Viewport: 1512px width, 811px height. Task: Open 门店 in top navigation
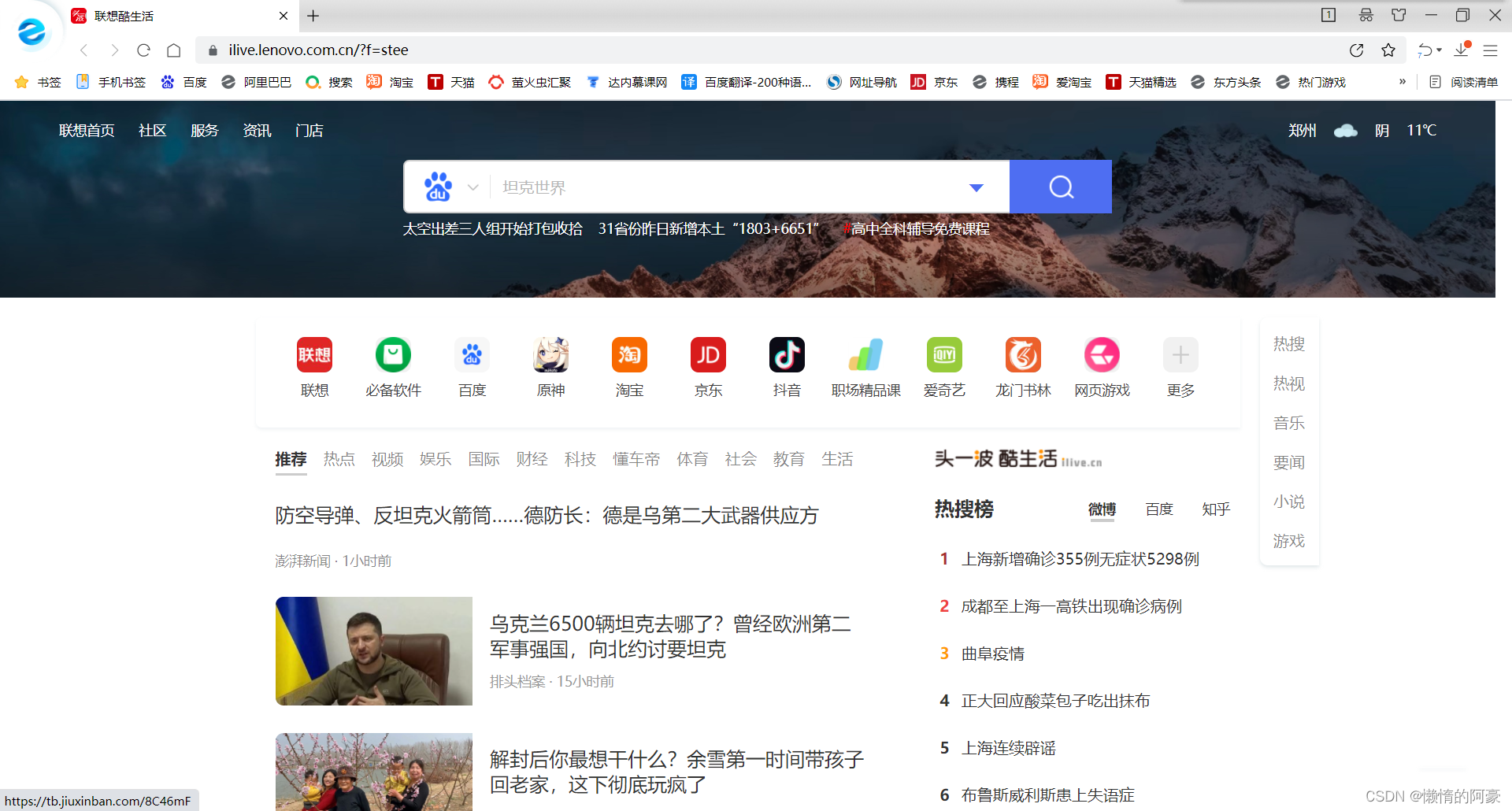(309, 131)
